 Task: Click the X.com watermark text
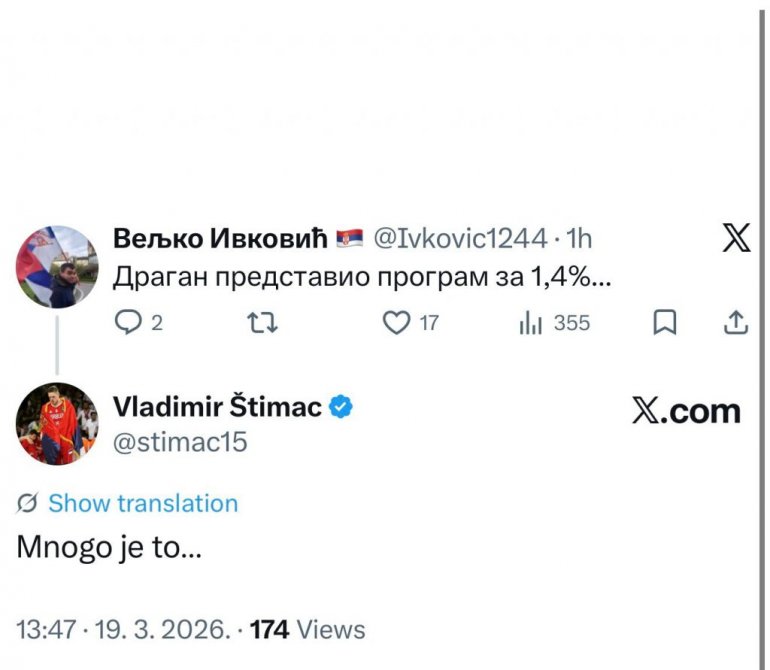[686, 410]
